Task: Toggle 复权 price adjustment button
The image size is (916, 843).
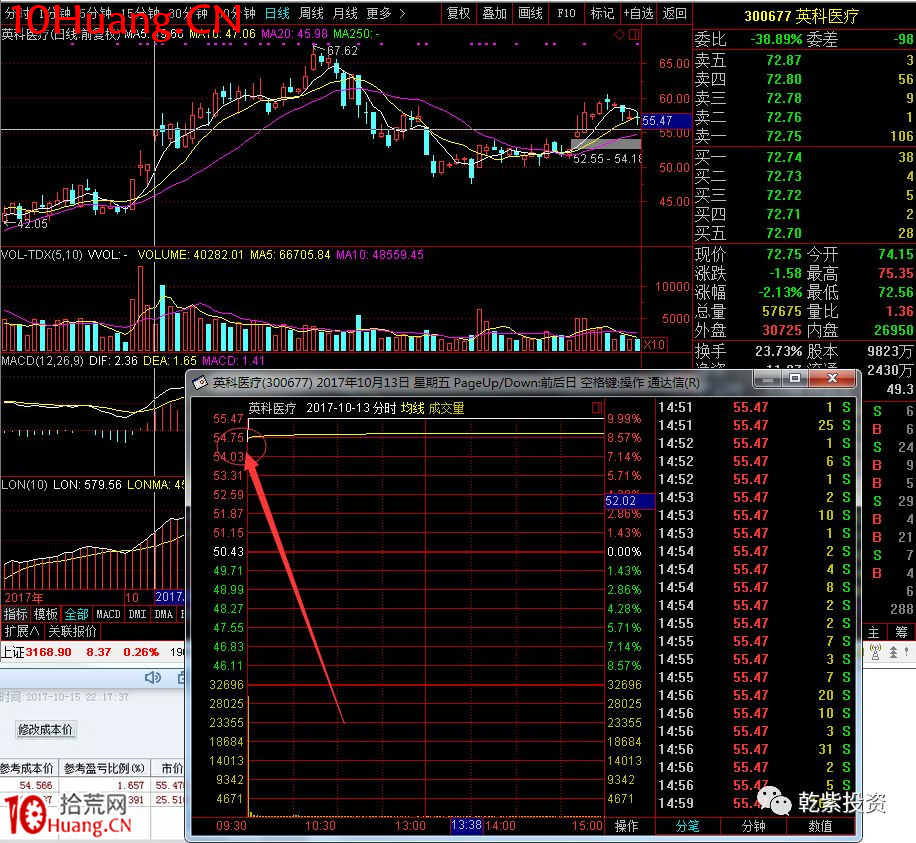Action: click(459, 13)
